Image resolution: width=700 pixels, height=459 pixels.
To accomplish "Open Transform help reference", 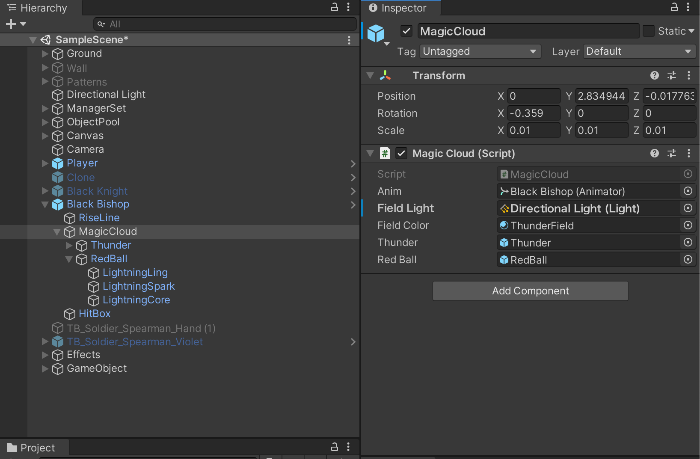I will [654, 75].
